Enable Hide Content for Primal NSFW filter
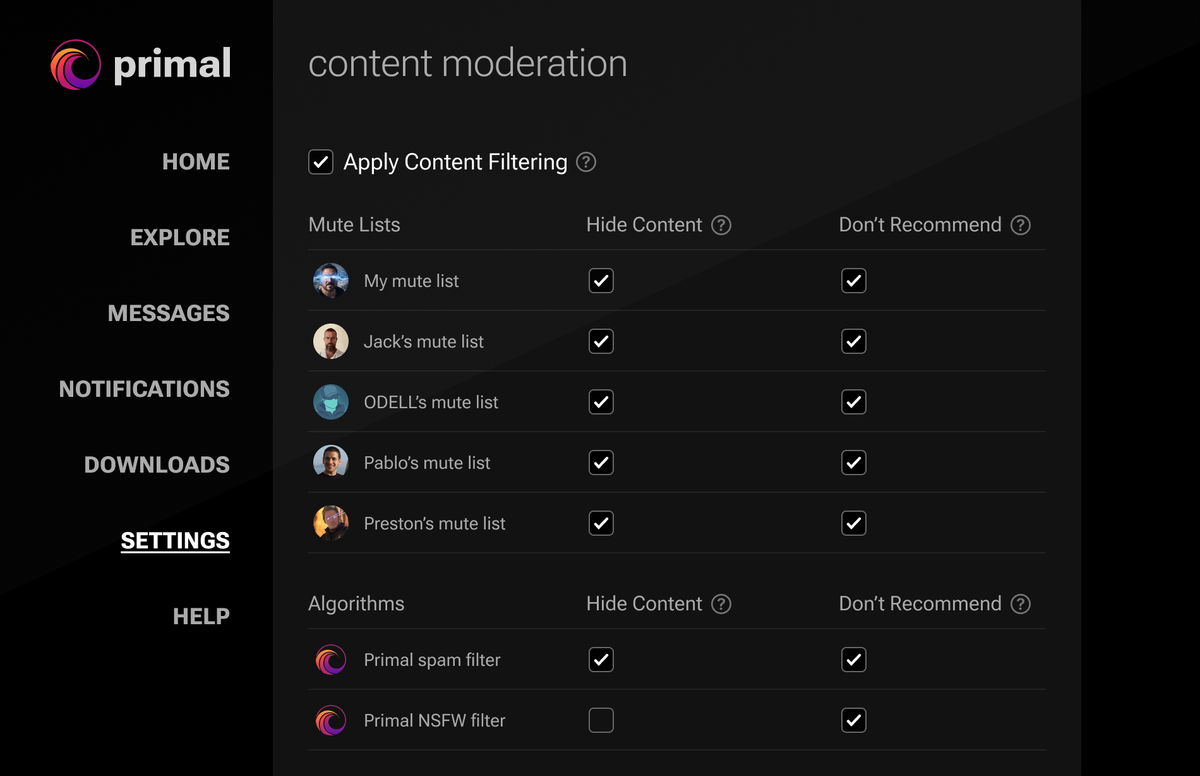 tap(601, 720)
